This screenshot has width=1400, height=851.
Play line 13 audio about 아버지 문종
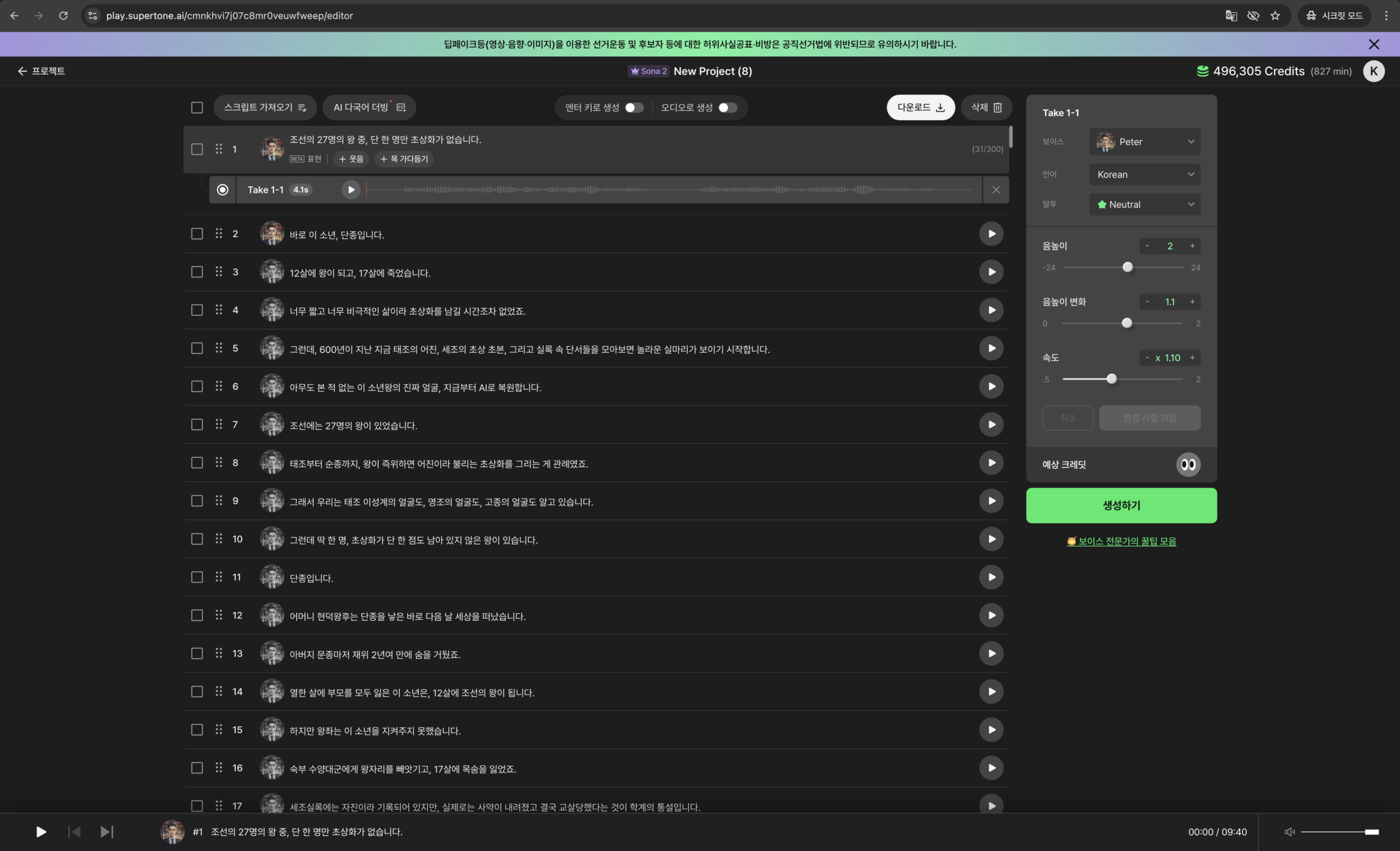coord(991,654)
